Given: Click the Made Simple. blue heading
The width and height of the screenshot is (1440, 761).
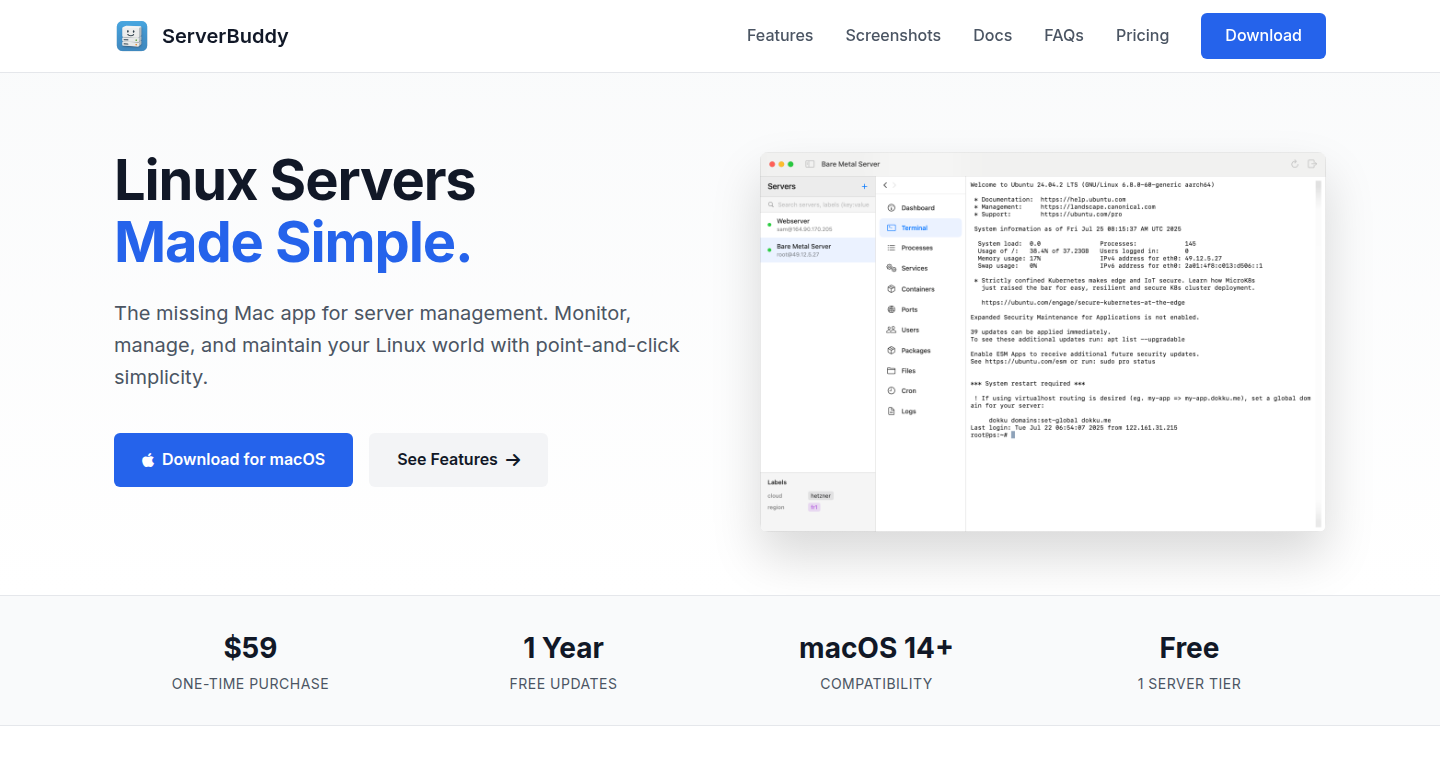Looking at the screenshot, I should [292, 242].
